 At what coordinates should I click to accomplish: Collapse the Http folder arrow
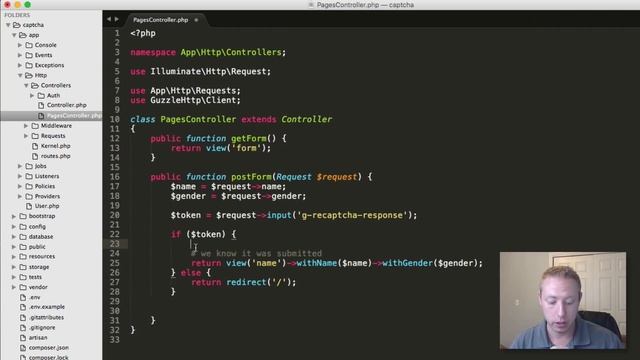tap(20, 76)
